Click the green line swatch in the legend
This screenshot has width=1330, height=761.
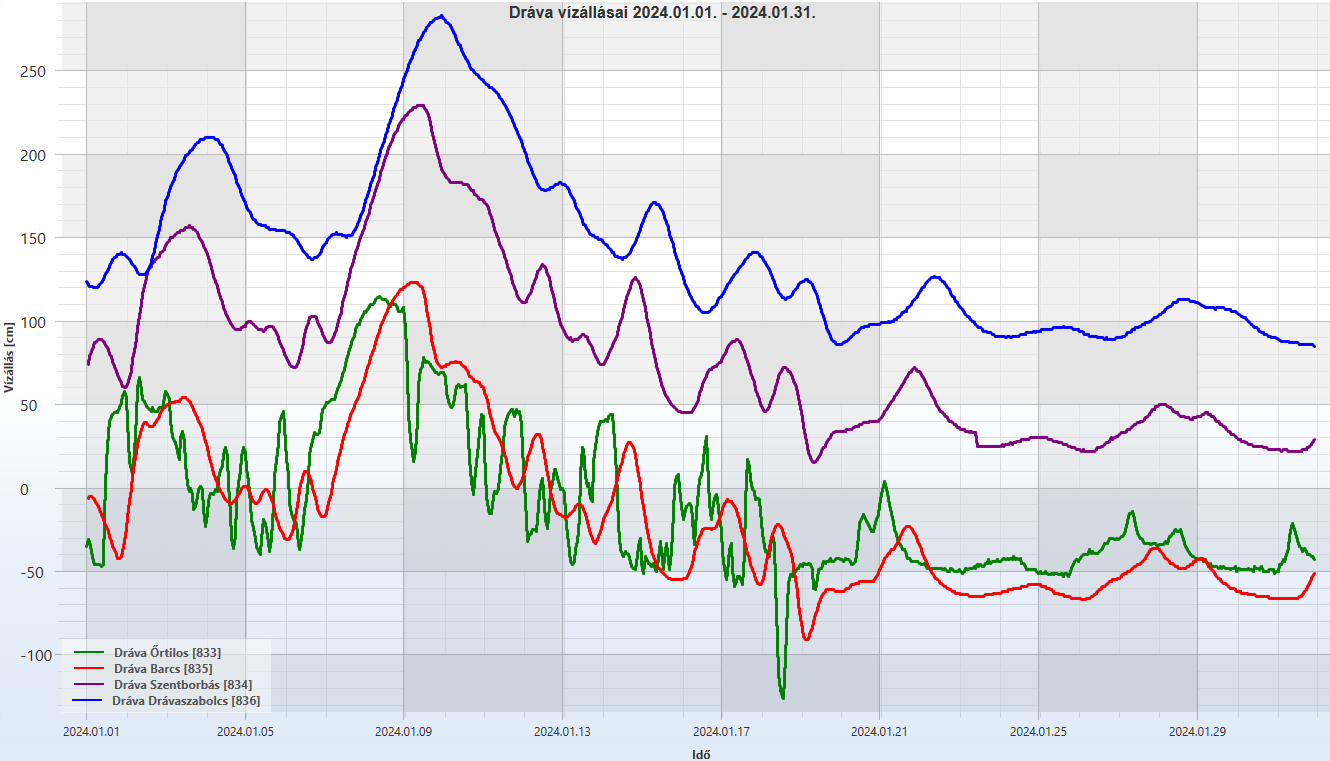(89, 653)
